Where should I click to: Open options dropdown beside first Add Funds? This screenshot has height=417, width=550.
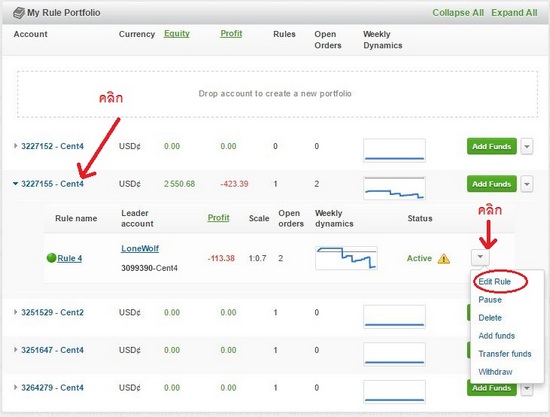[x=527, y=146]
